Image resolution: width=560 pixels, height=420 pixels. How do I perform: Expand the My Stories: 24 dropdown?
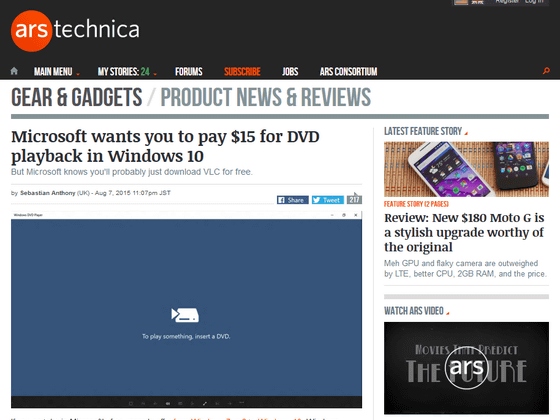(127, 72)
